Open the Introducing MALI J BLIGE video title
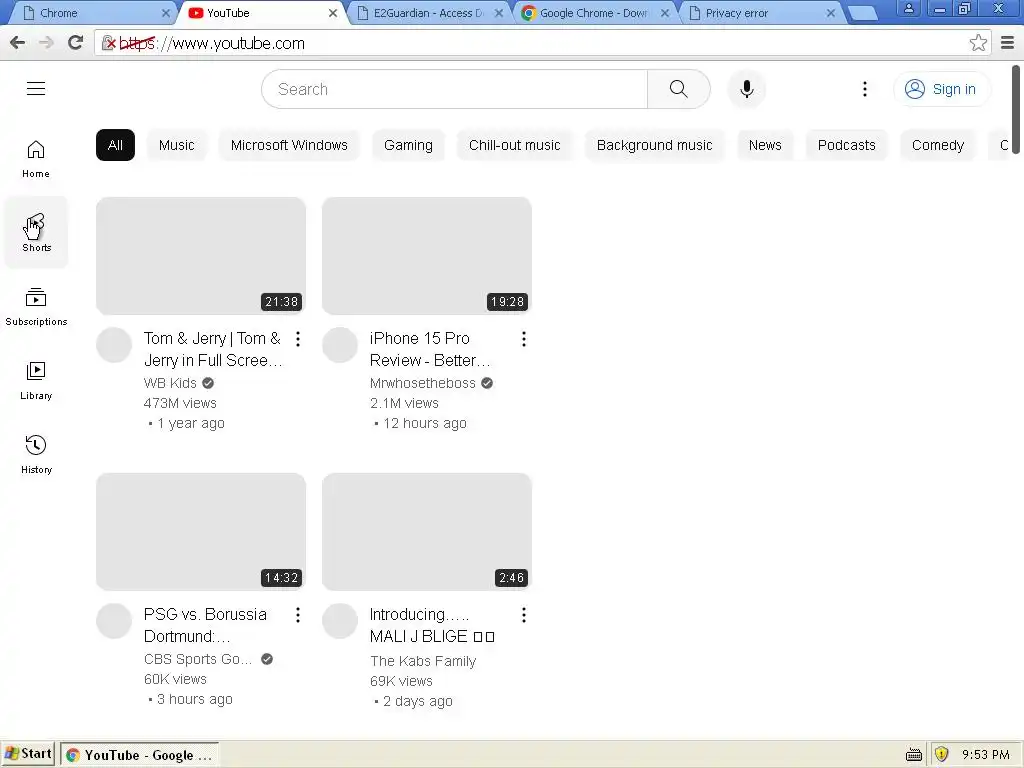This screenshot has width=1024, height=768. point(432,625)
